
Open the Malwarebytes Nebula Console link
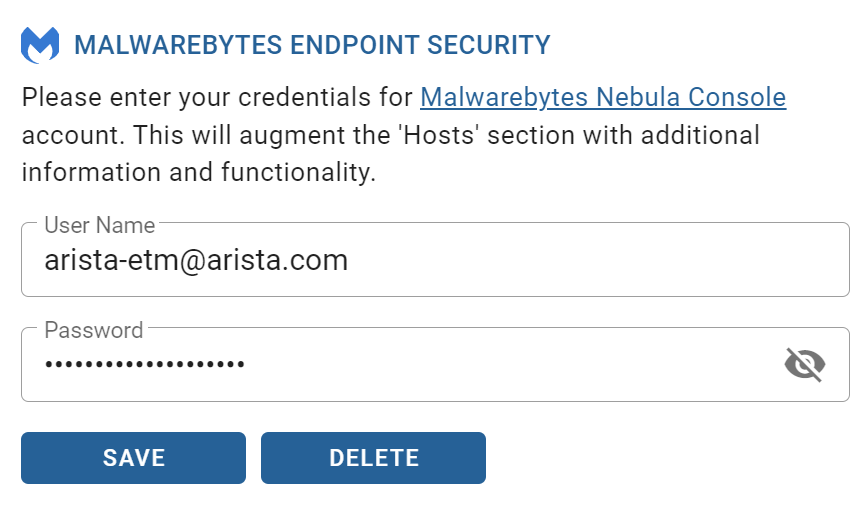click(x=603, y=97)
